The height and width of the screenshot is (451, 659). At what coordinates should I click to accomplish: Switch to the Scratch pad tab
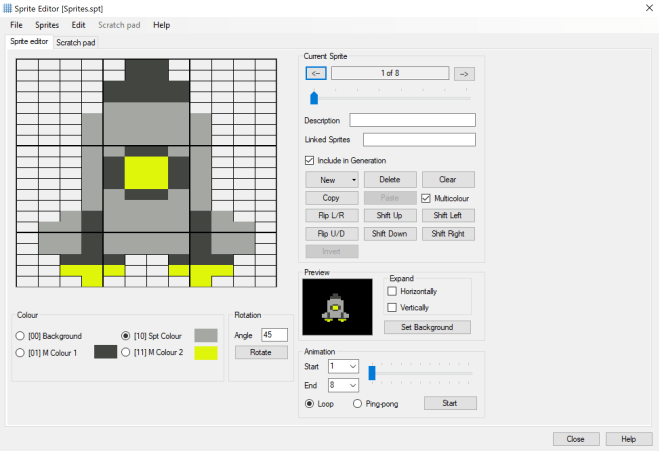75,42
